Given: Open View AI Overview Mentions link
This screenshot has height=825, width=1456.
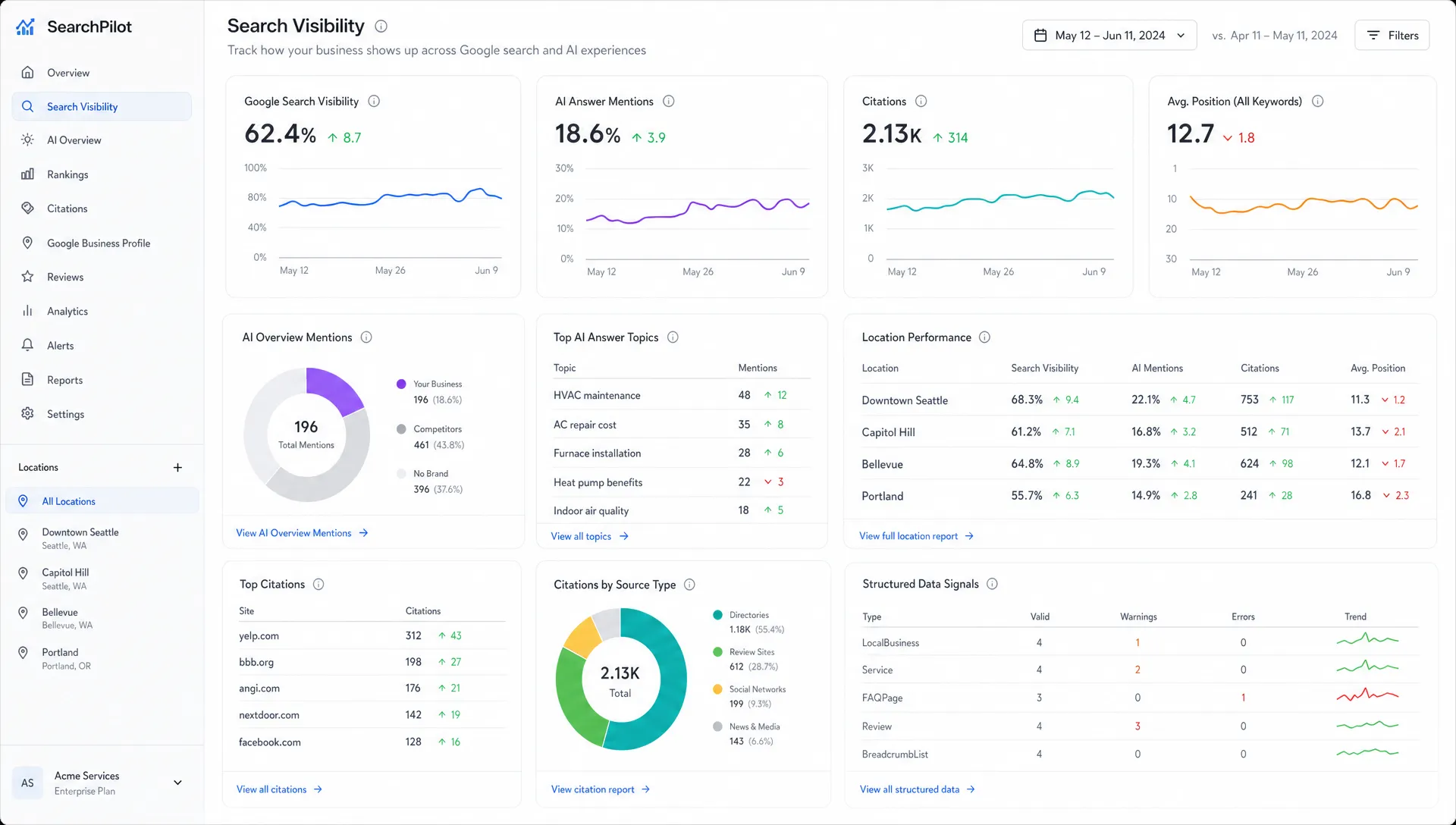Looking at the screenshot, I should pyautogui.click(x=302, y=533).
